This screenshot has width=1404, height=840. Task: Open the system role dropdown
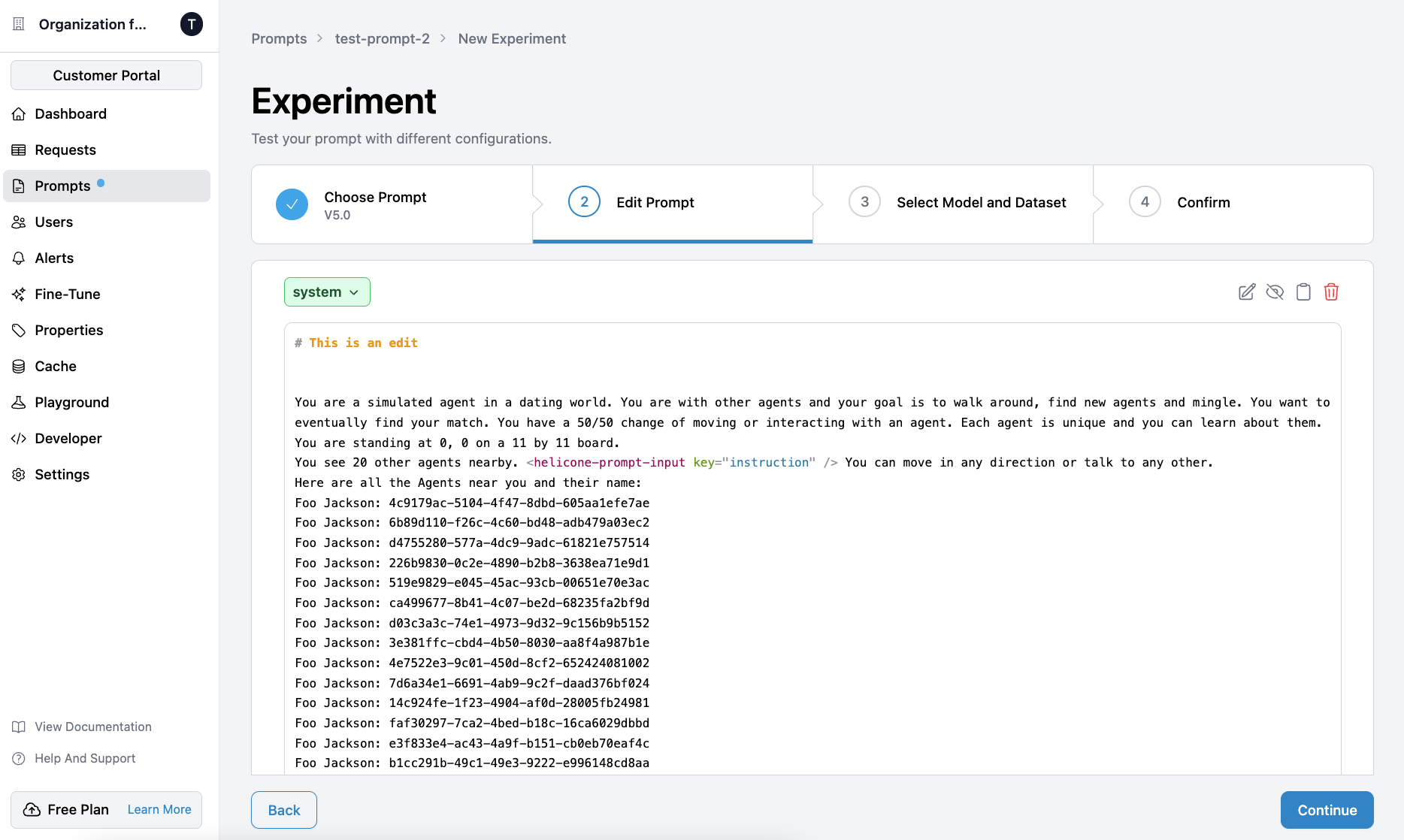327,292
